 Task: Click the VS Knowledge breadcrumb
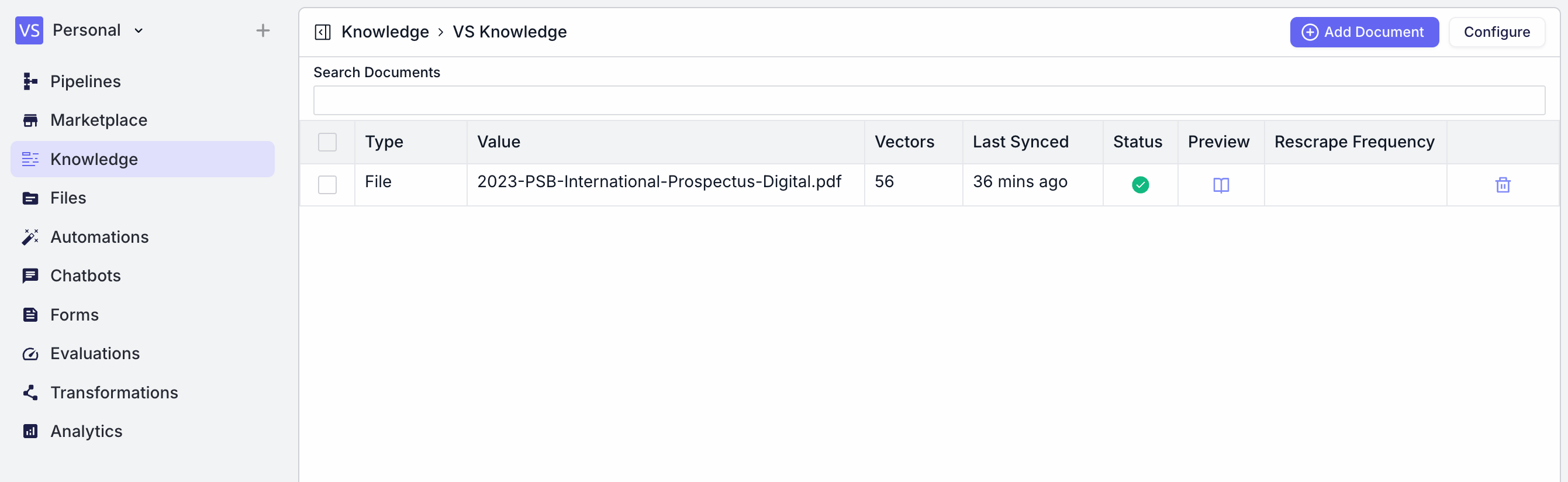point(509,32)
